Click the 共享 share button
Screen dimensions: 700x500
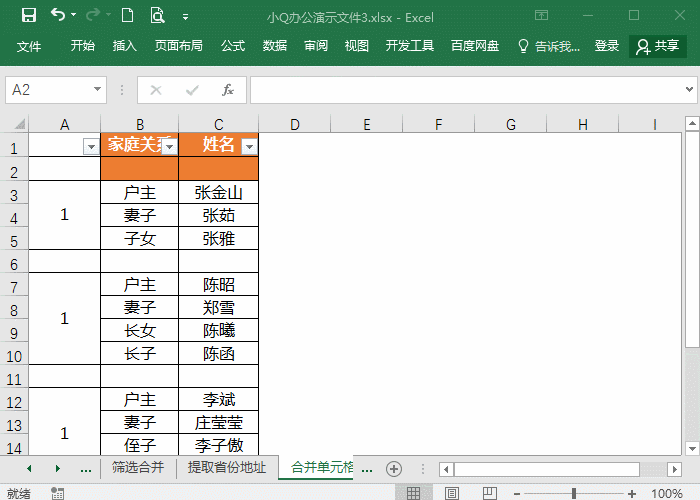point(658,46)
